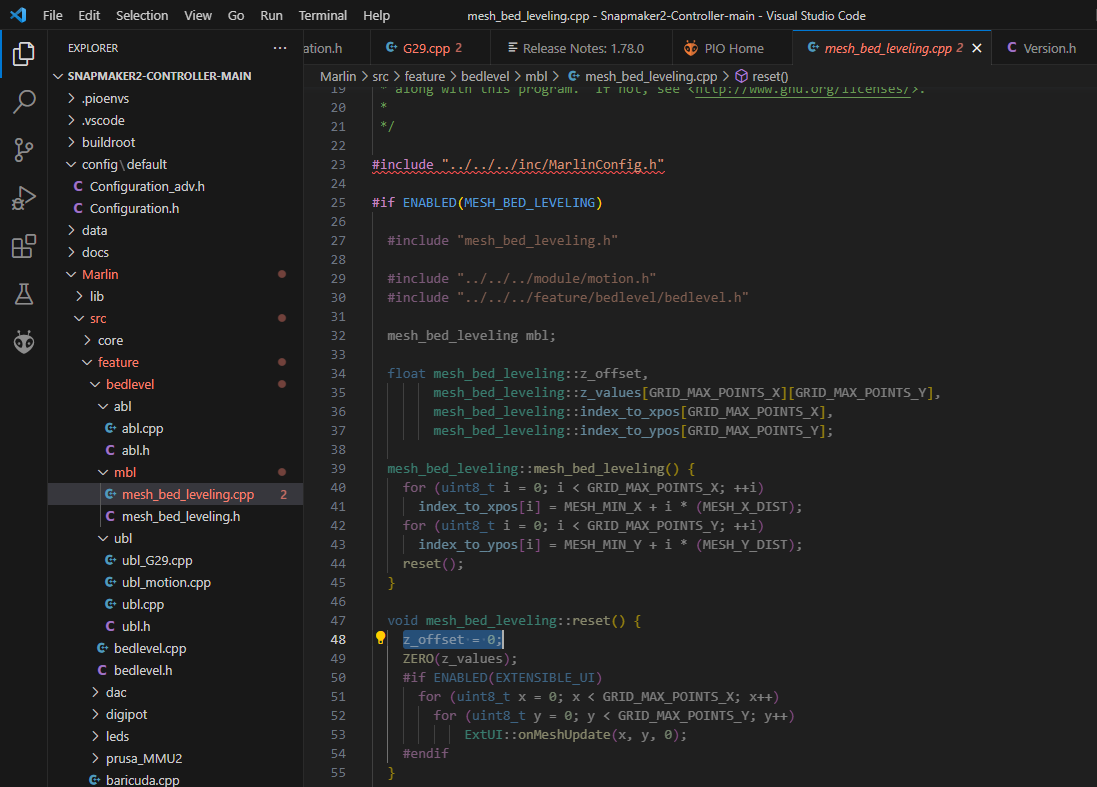Open Source Control view in activity bar
This screenshot has height=787, width=1097.
click(24, 150)
